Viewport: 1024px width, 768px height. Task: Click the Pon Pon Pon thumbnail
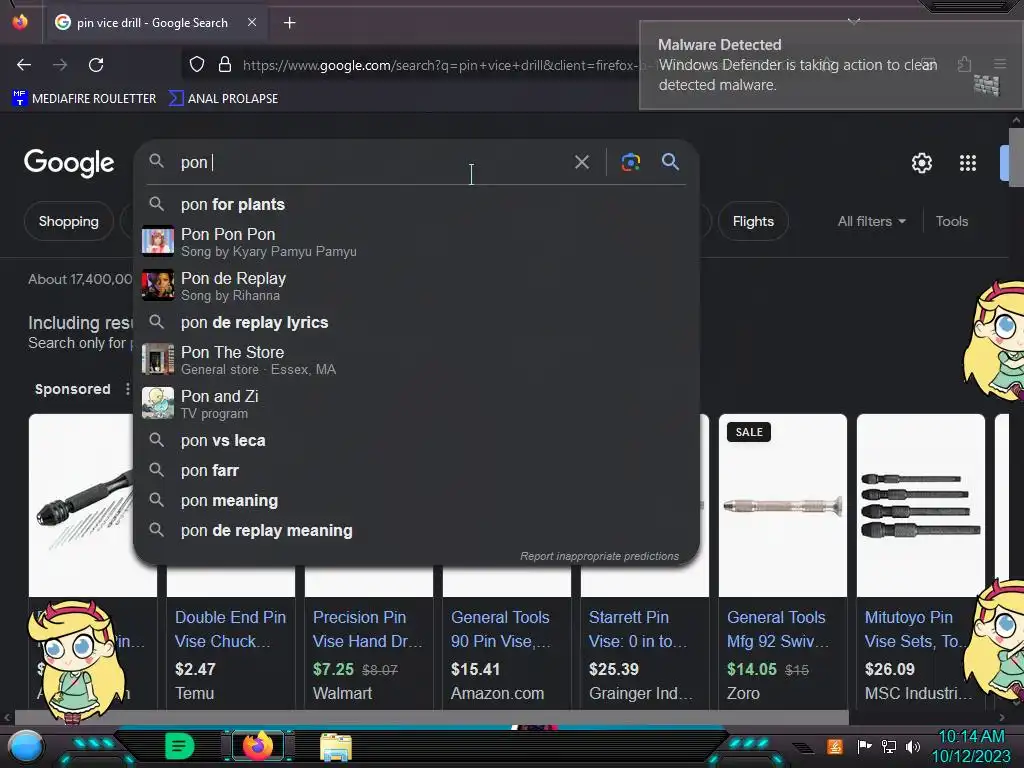[157, 241]
